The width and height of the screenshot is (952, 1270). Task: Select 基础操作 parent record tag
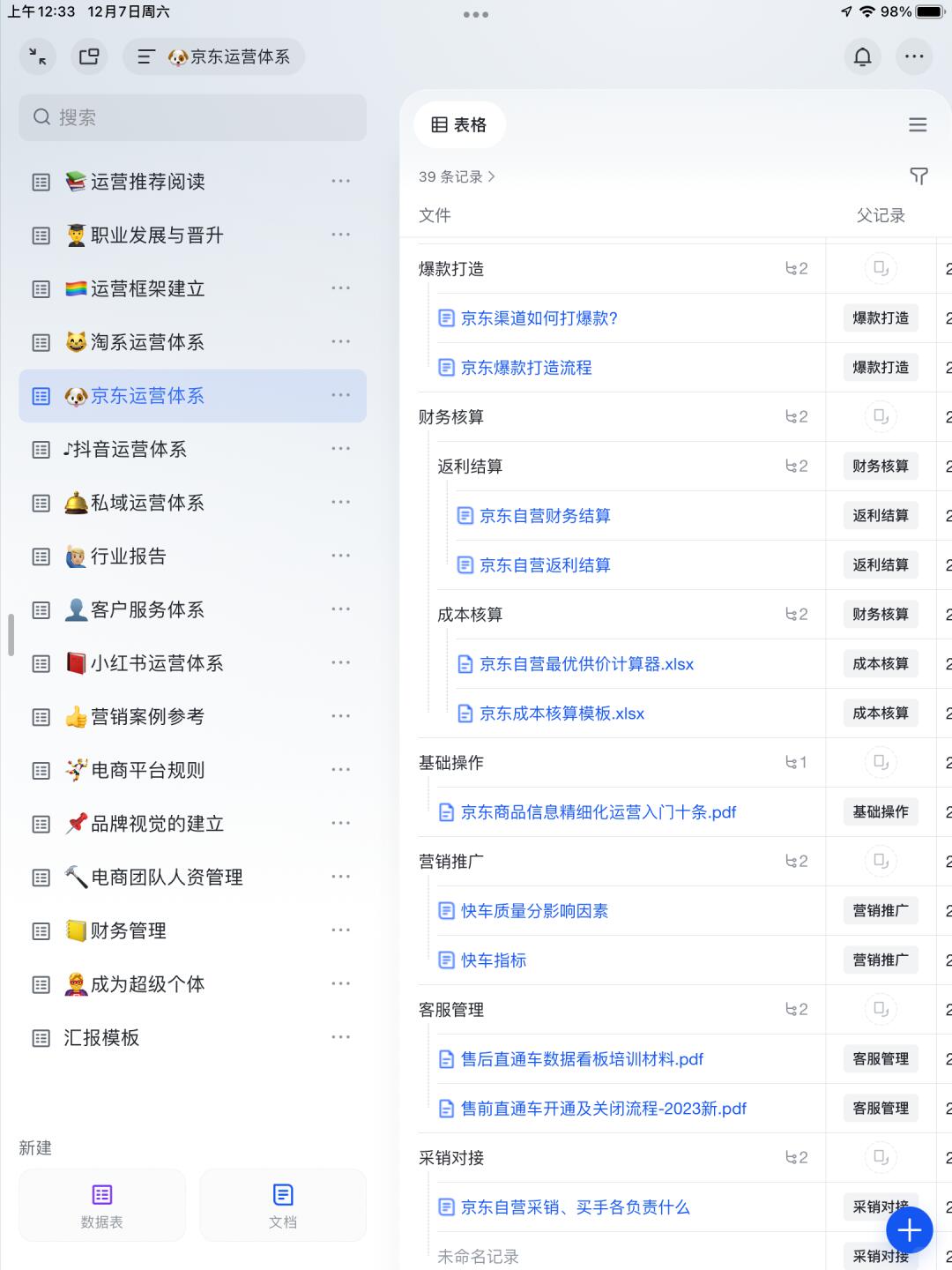(x=881, y=812)
